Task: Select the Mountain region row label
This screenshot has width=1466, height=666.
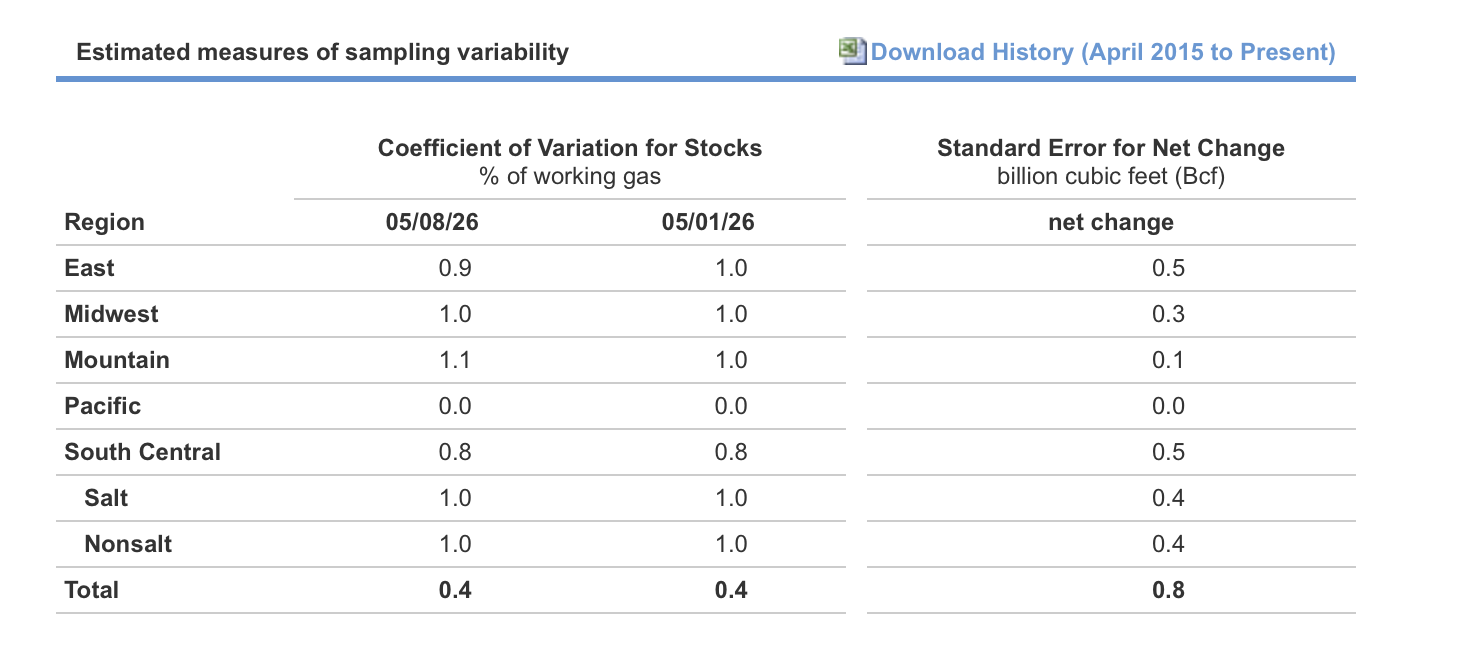Action: coord(117,360)
